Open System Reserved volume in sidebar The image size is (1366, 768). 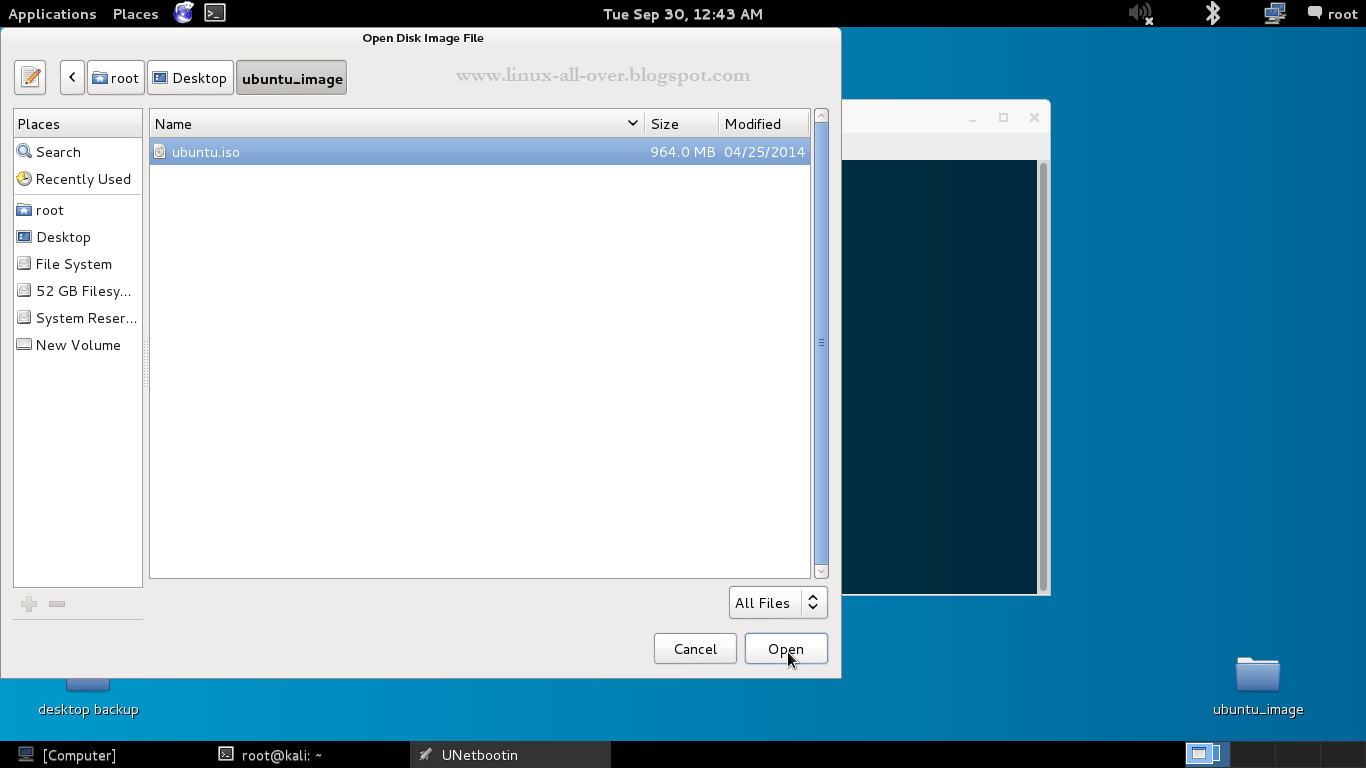(x=78, y=318)
